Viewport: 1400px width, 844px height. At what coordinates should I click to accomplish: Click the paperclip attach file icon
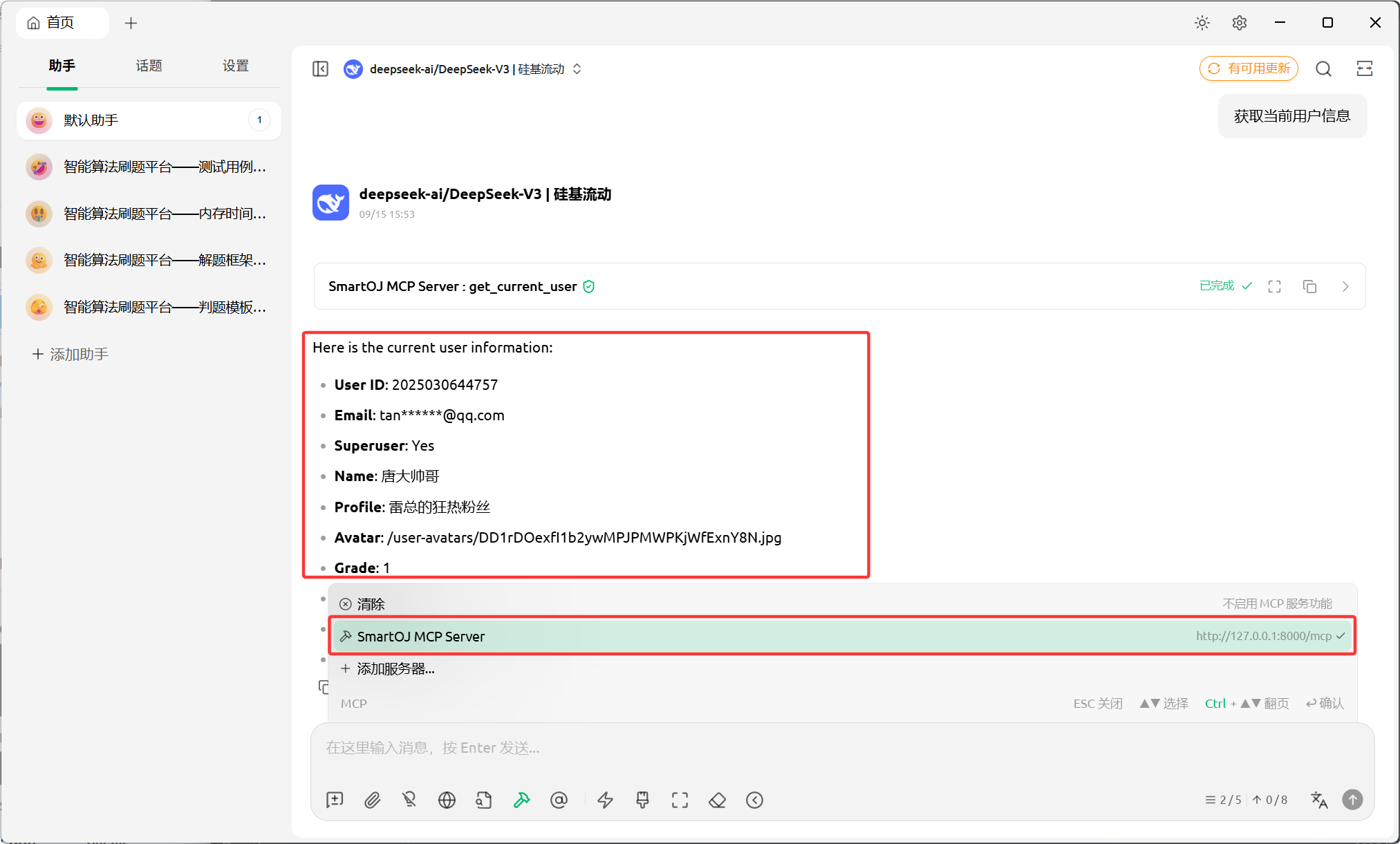tap(372, 800)
